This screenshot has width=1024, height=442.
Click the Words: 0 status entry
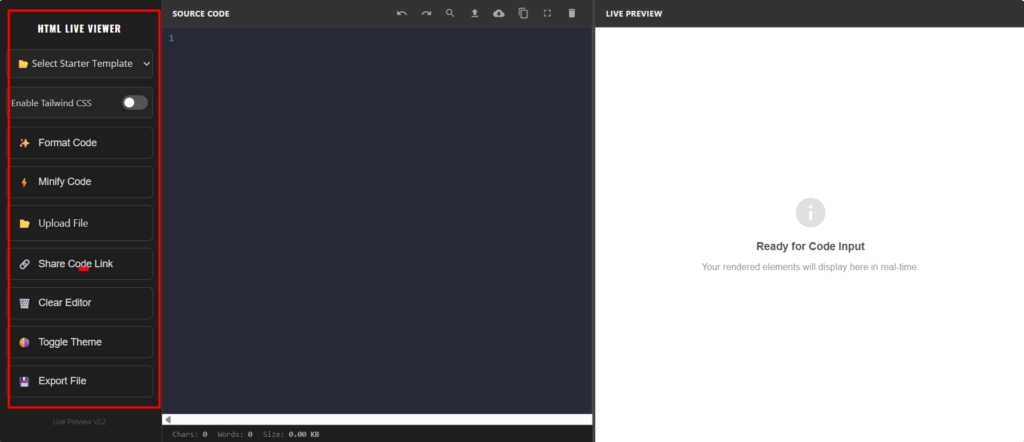[235, 434]
